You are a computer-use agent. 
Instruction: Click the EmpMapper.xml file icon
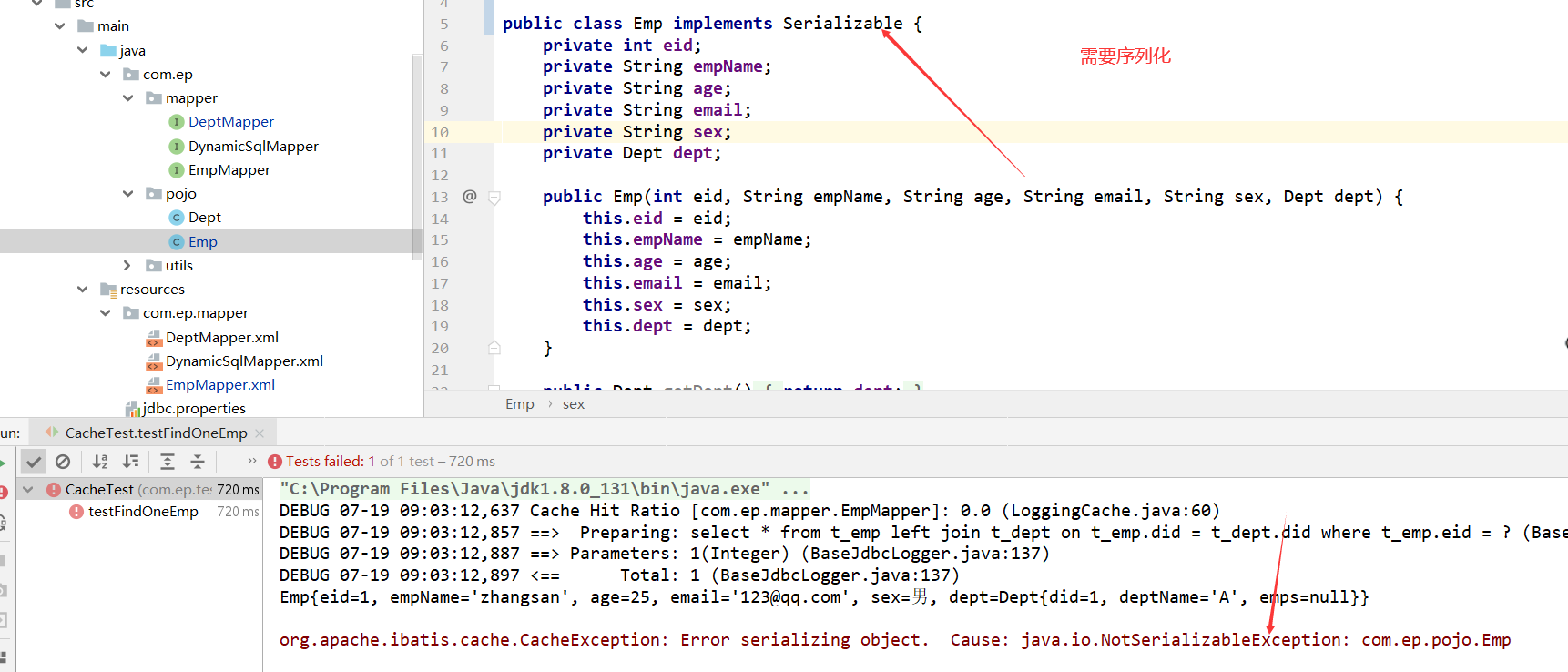click(x=154, y=385)
